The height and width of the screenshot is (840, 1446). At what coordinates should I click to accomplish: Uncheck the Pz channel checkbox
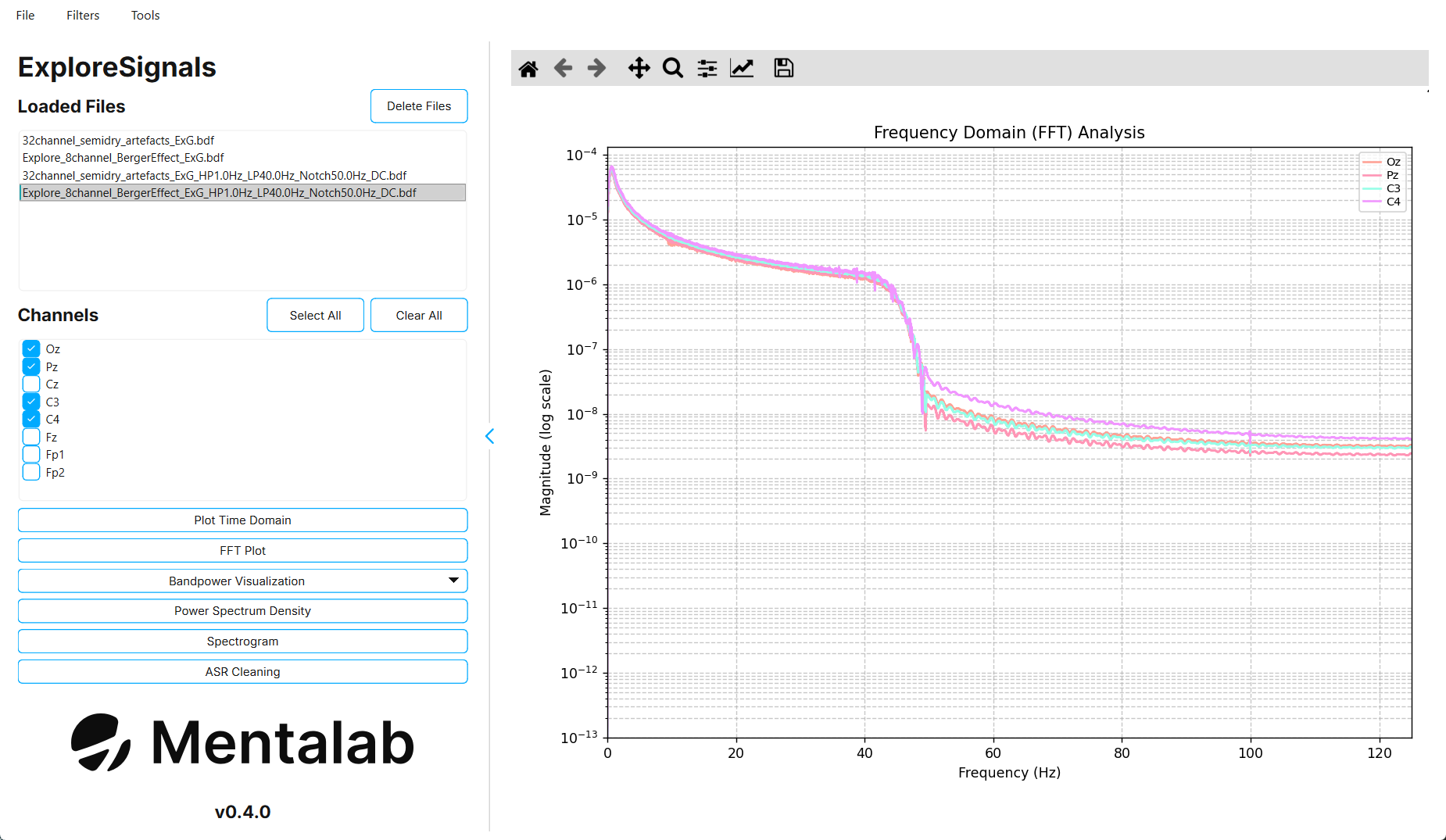click(x=31, y=367)
